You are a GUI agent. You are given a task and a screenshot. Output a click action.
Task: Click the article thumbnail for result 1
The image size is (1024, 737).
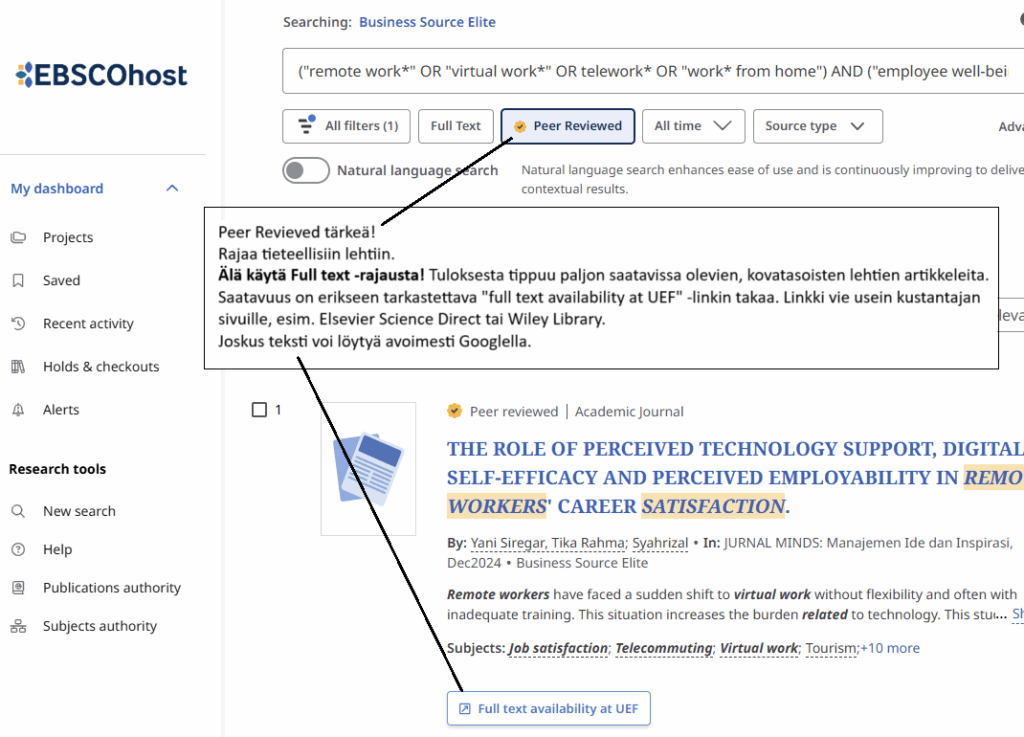click(x=368, y=469)
